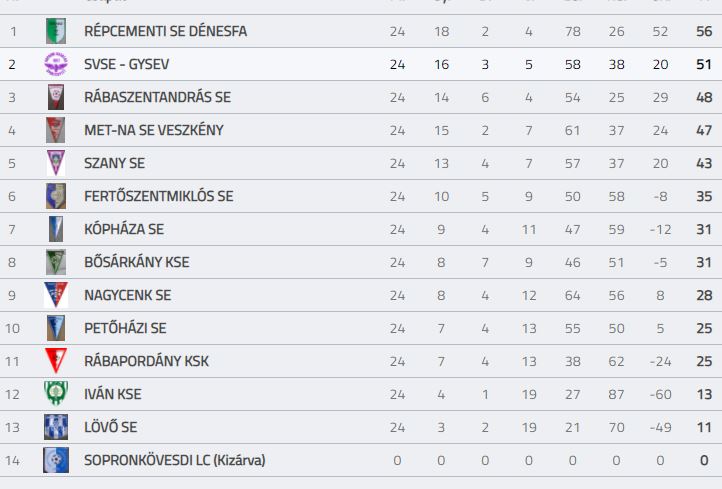Click the purple SVSE - GYSEV club logo
The image size is (722, 489).
click(x=56, y=64)
